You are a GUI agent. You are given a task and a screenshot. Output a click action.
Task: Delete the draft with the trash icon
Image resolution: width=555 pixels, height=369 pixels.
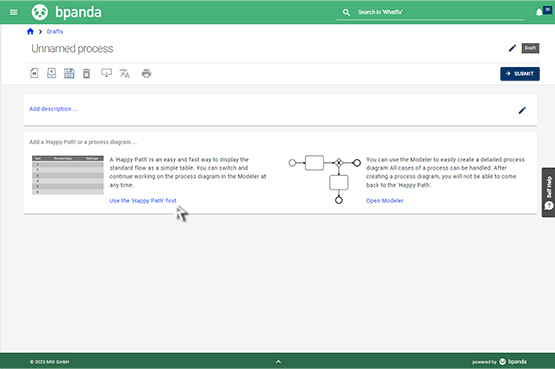(86, 74)
